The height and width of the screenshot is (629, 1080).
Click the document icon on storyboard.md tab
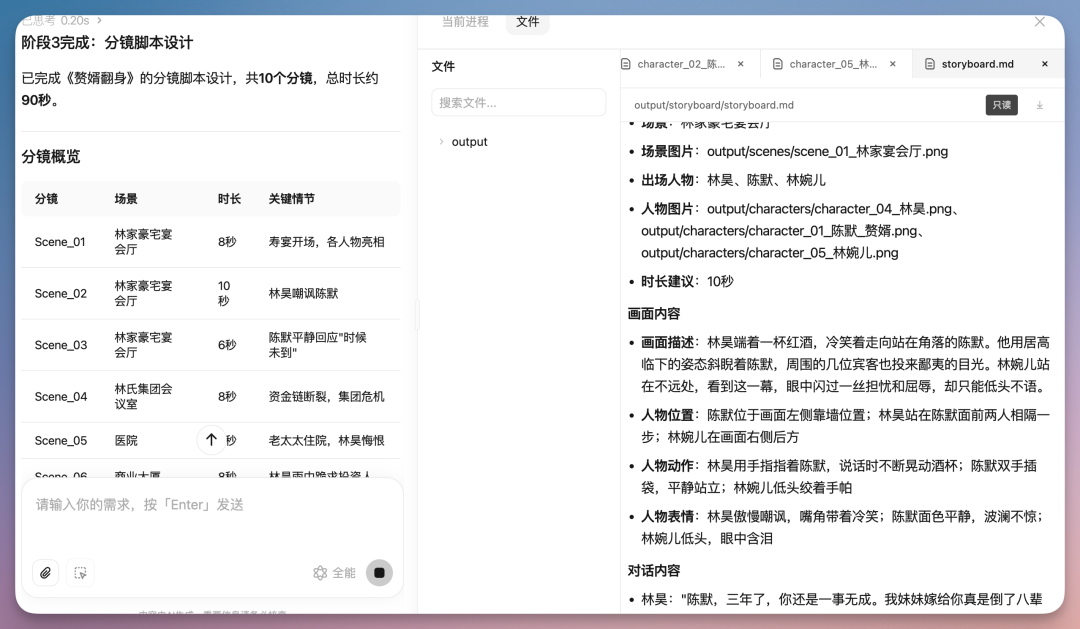(929, 63)
